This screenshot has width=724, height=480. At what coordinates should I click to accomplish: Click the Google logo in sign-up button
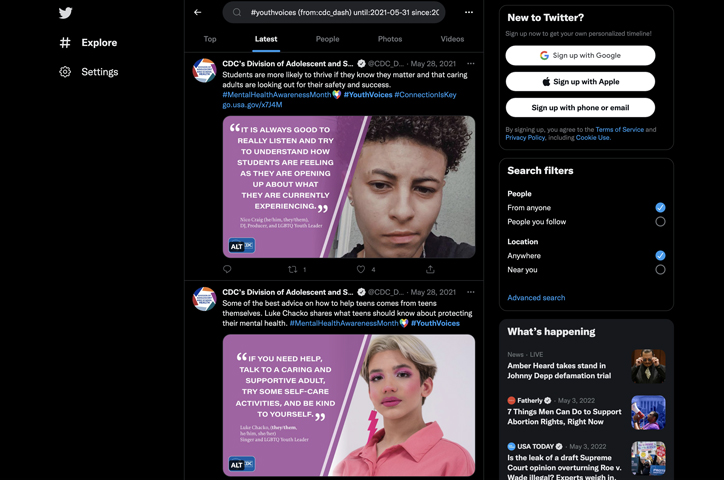(544, 55)
